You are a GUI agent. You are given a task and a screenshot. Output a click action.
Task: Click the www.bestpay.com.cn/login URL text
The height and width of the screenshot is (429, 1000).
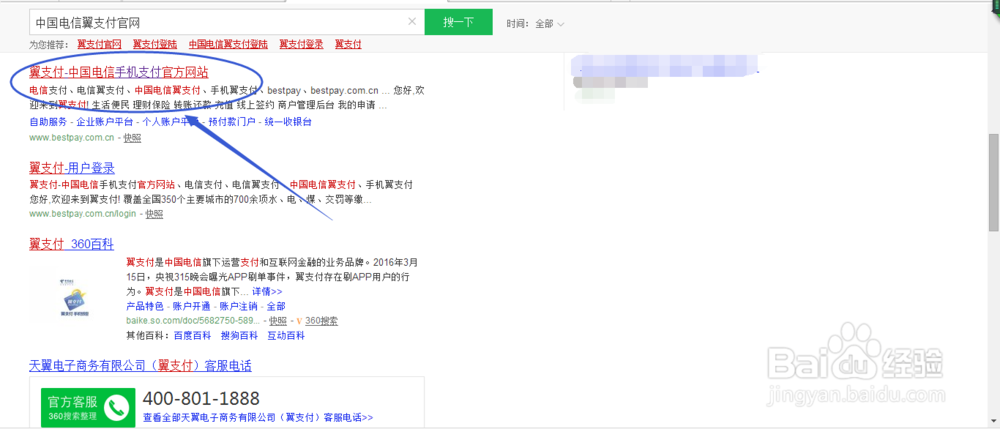(83, 214)
